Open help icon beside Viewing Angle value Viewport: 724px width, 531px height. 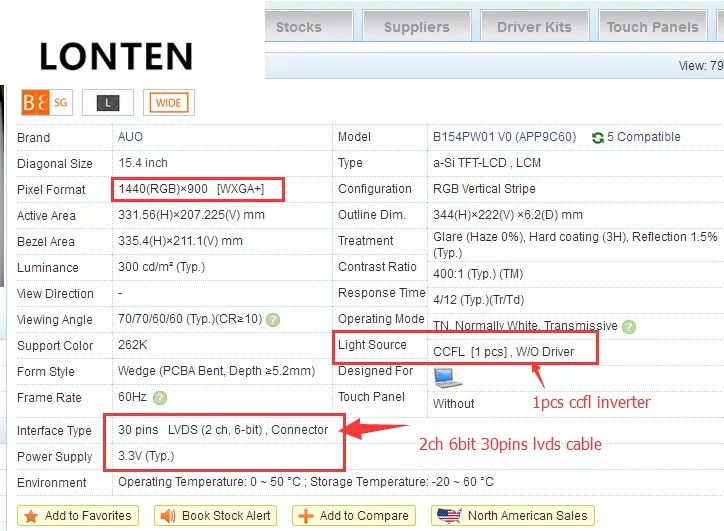pyautogui.click(x=272, y=320)
